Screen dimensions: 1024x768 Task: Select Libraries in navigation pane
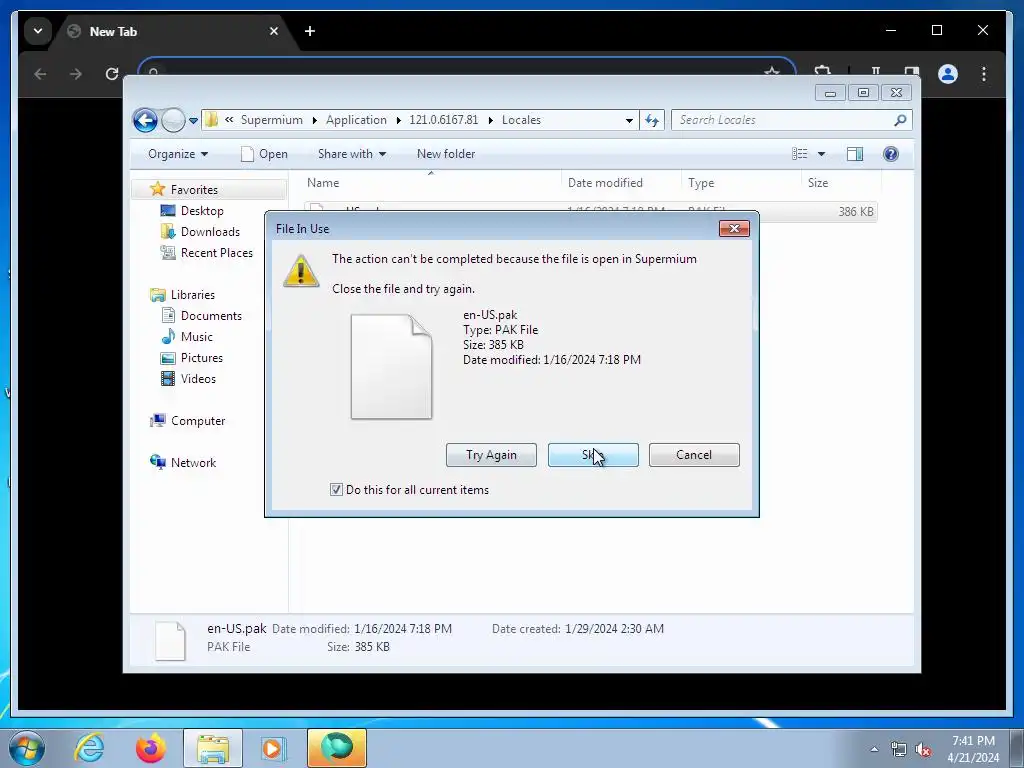click(x=193, y=295)
